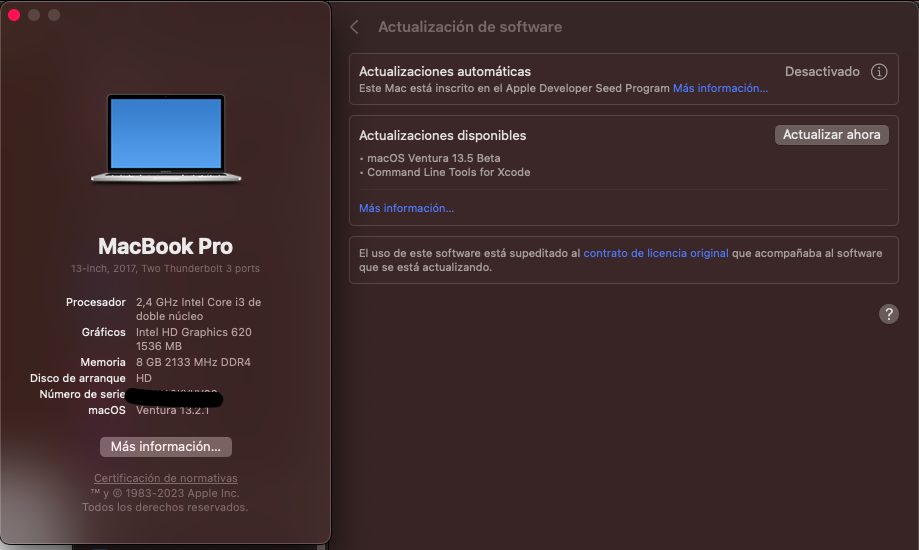This screenshot has width=919, height=550.
Task: Click Todos los derechos reservados text
Action: (x=165, y=507)
